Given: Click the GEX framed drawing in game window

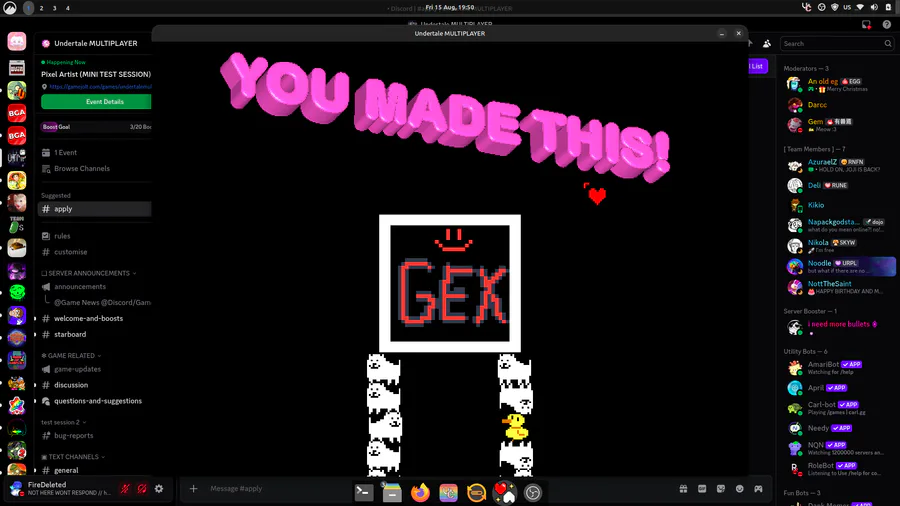Looking at the screenshot, I should [x=450, y=283].
